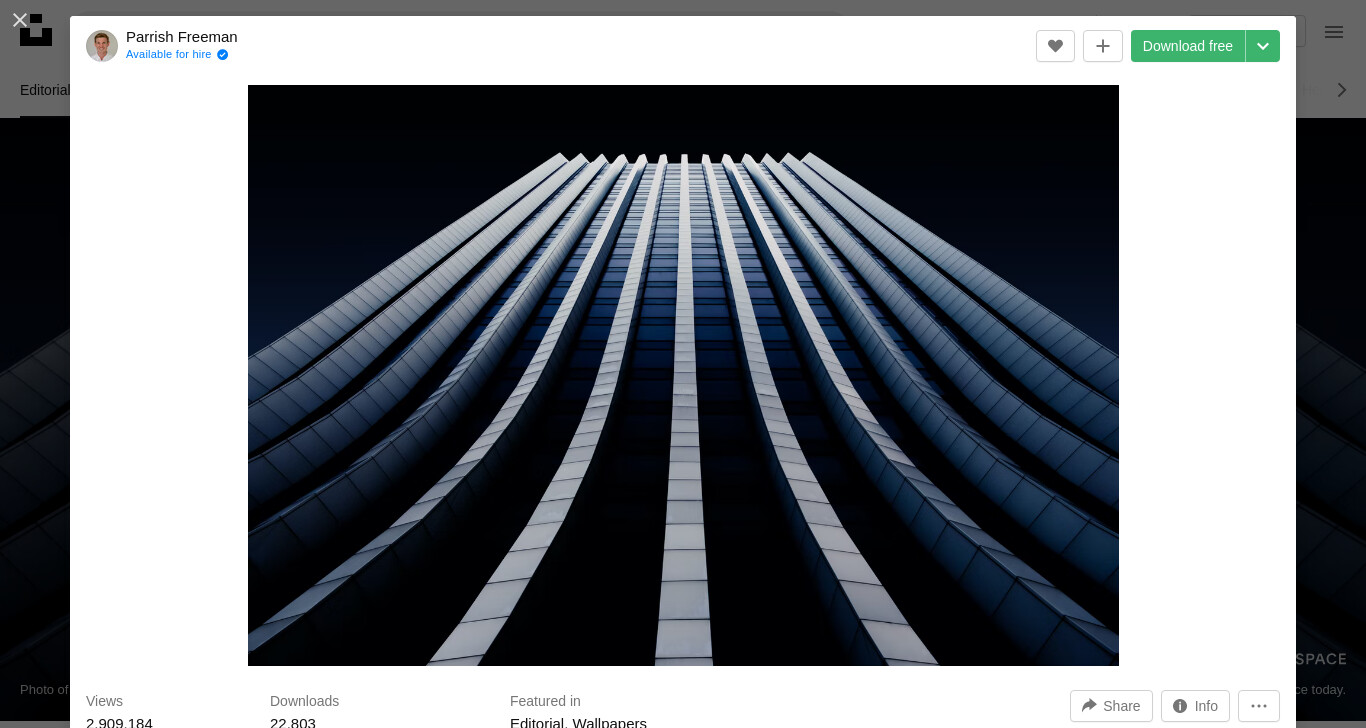Viewport: 1366px width, 728px height.
Task: Click the verified badge icon next to Available for hire
Action: [x=223, y=55]
